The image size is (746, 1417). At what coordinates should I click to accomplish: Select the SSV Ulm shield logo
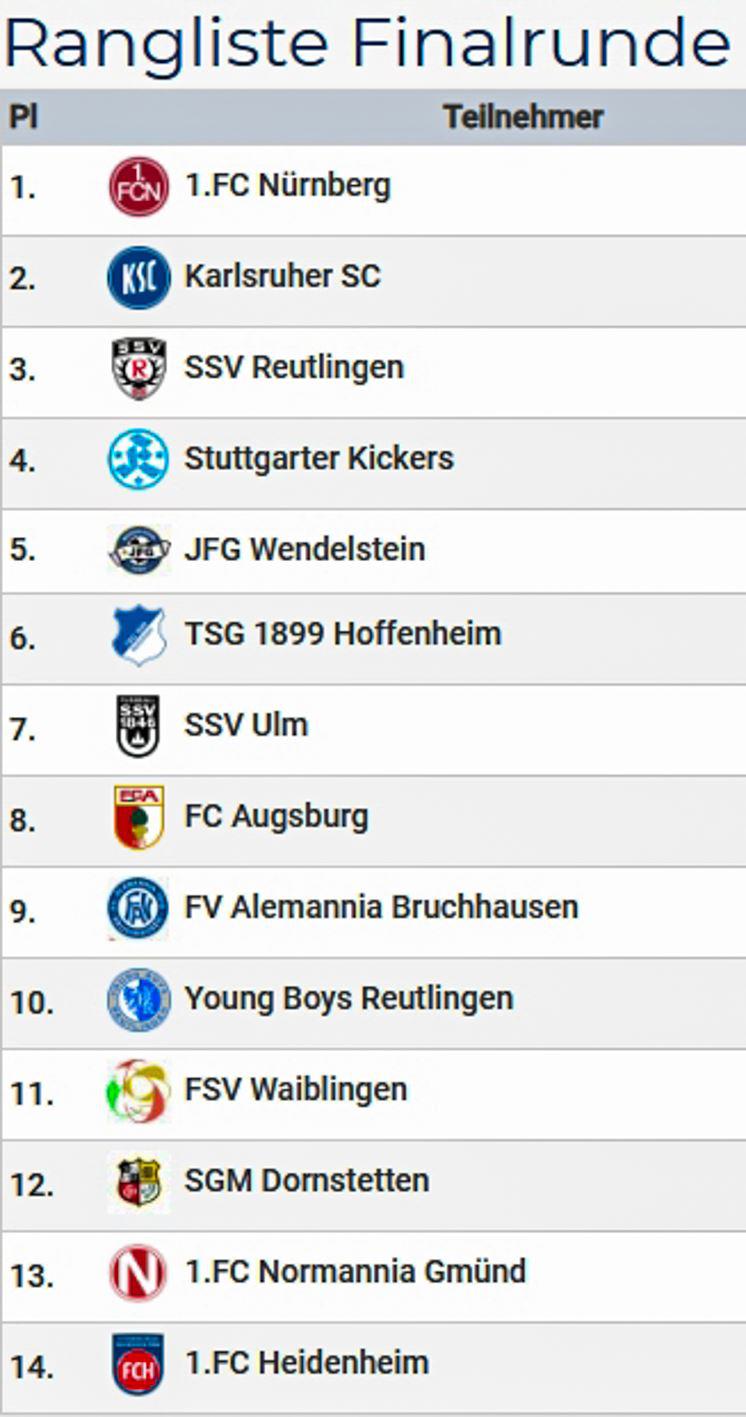(x=138, y=725)
